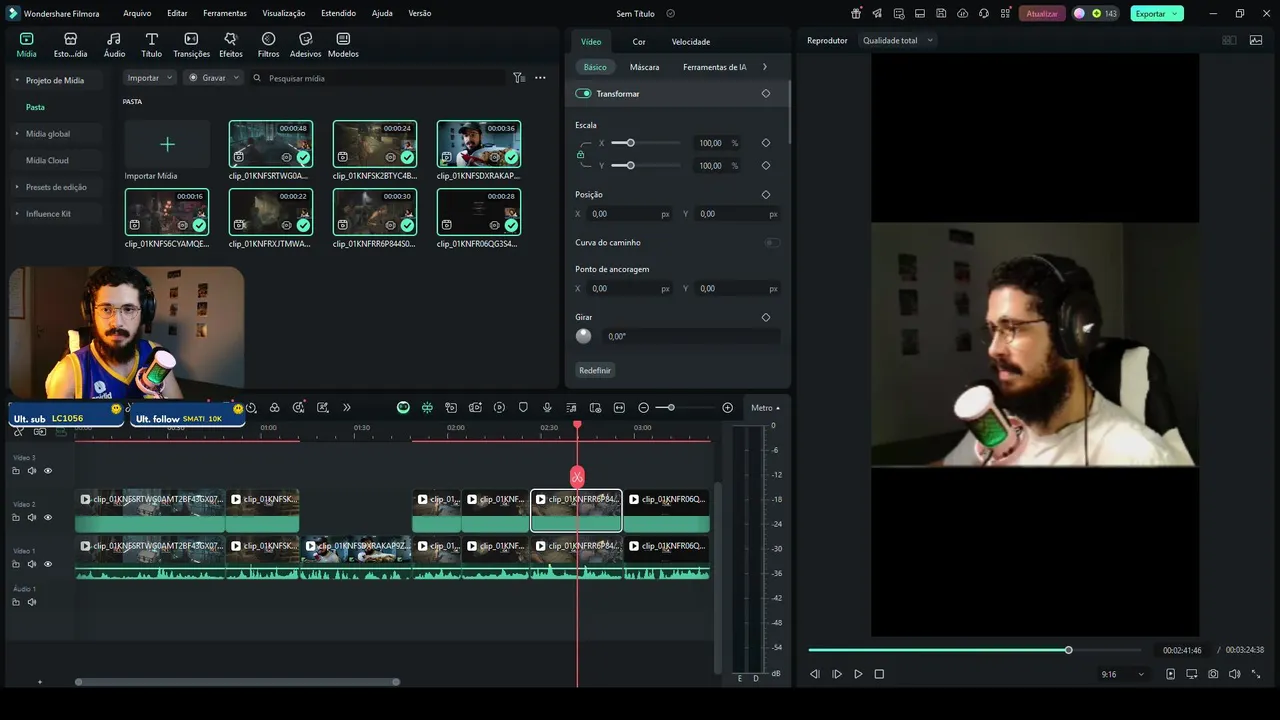
Task: Click the timeline zoom in plus icon
Action: [x=727, y=408]
